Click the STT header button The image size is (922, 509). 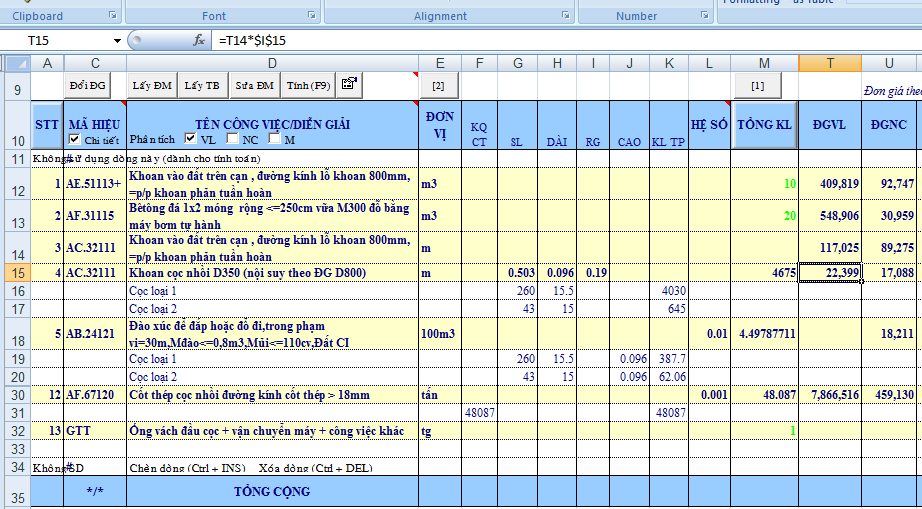tap(47, 125)
